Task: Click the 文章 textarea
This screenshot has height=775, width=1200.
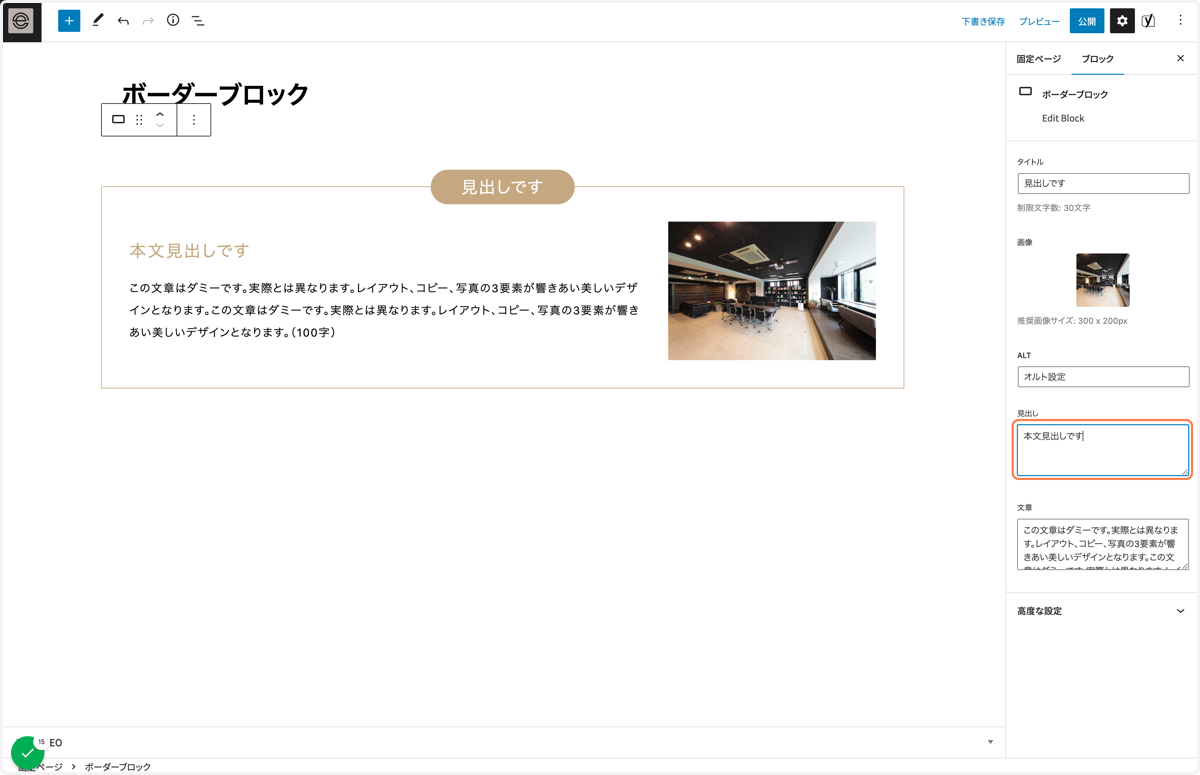Action: click(1103, 544)
